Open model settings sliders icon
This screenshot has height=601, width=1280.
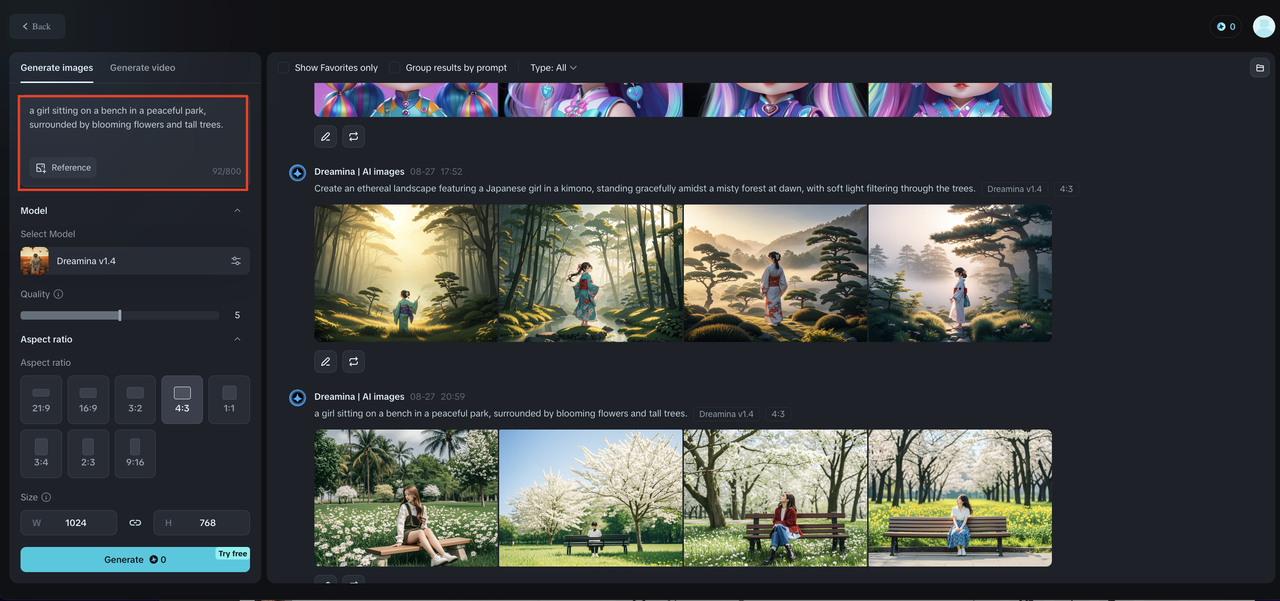click(x=236, y=261)
